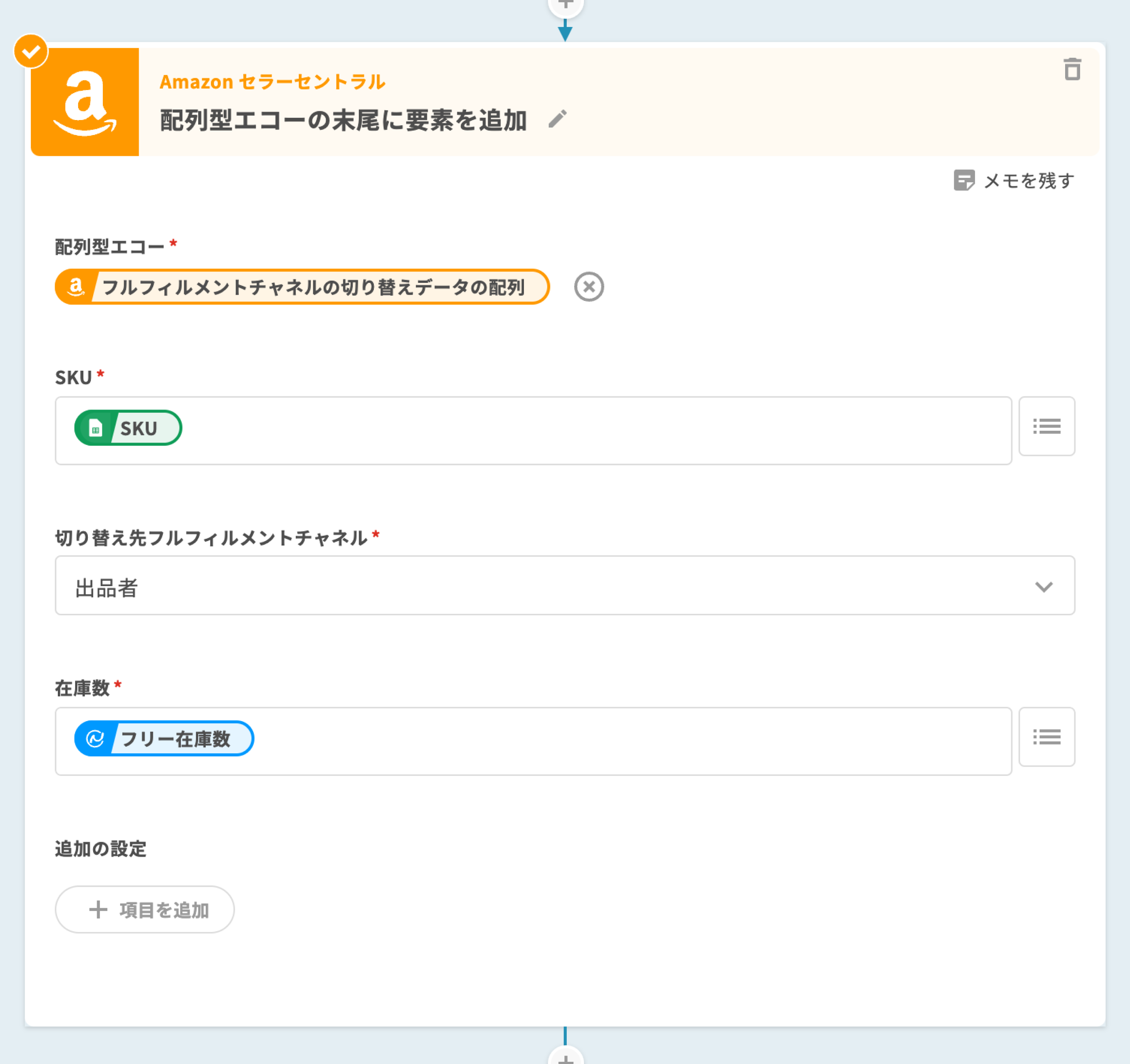The width and height of the screenshot is (1130, 1064).
Task: Click the メモを残す link text
Action: (1029, 181)
